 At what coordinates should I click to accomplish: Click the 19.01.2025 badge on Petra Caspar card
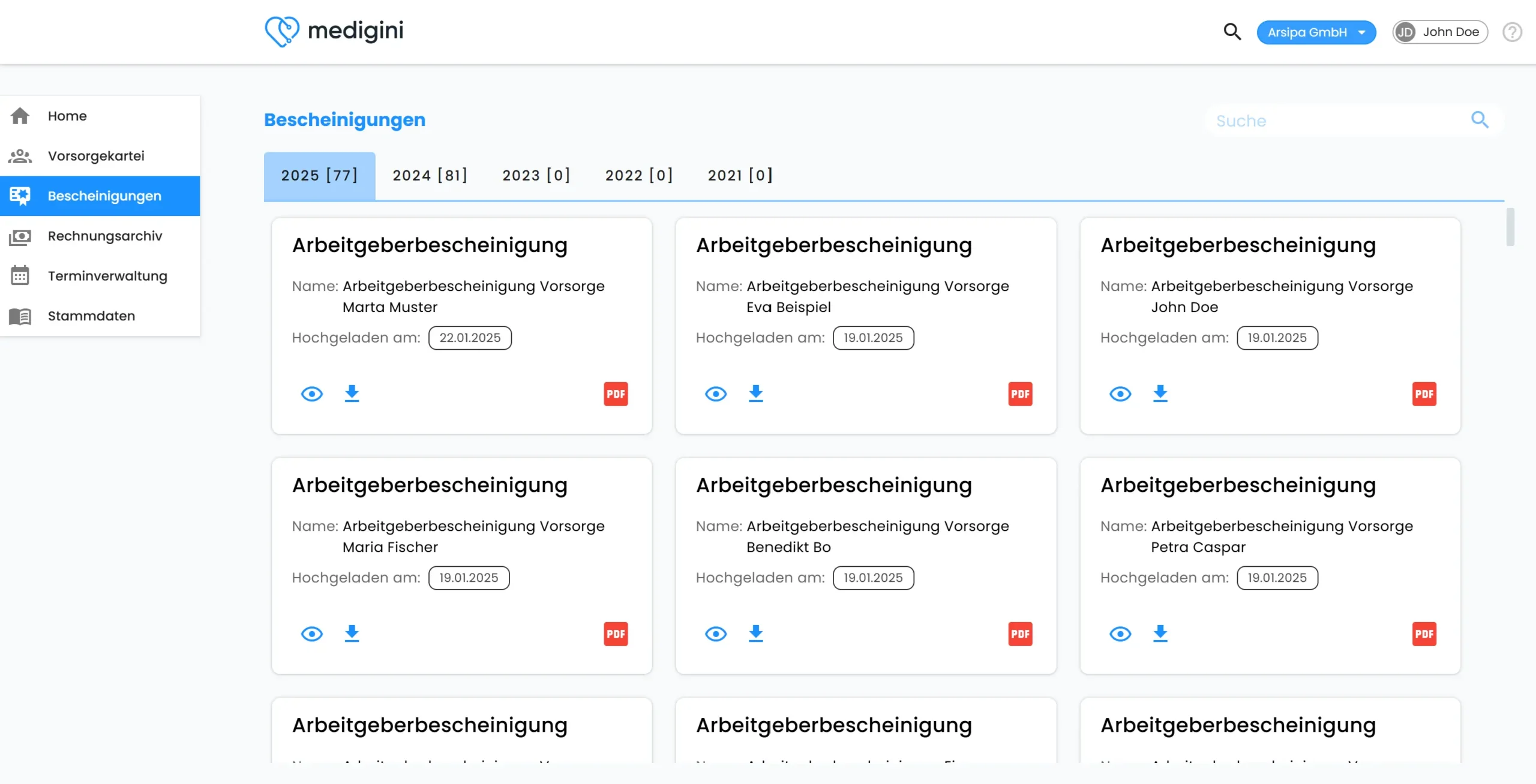pyautogui.click(x=1277, y=578)
